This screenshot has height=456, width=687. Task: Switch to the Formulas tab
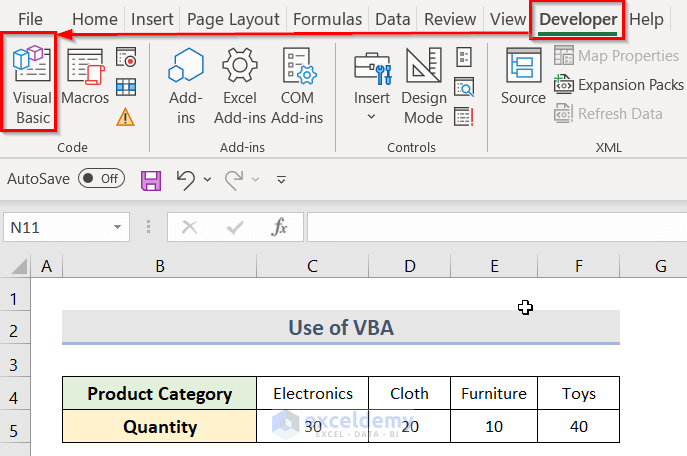pyautogui.click(x=327, y=19)
